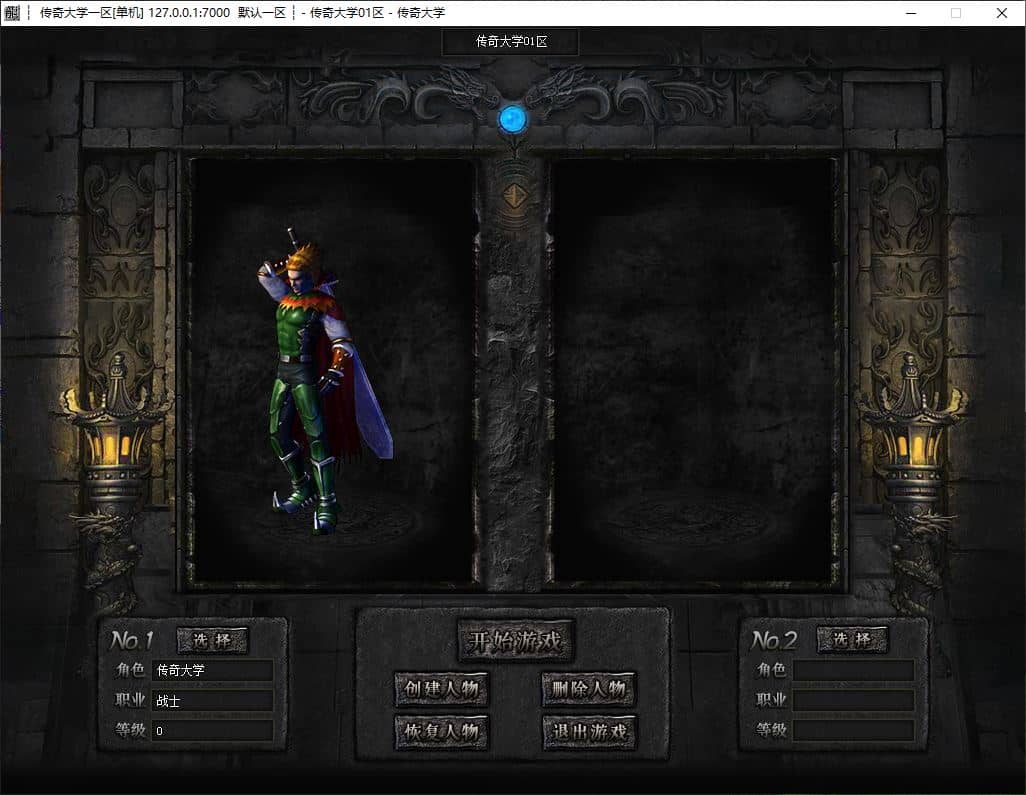Click the No.2 角色 empty name field
This screenshot has width=1026, height=795.
pyautogui.click(x=853, y=670)
